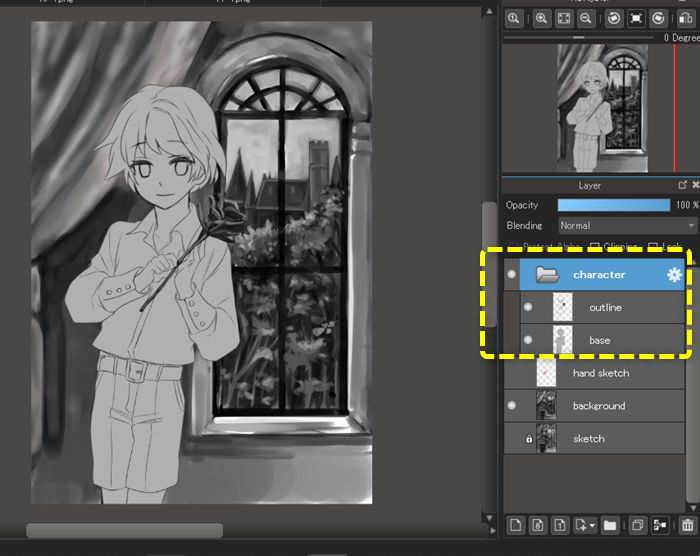Adjust the layer Opacity slider
Image resolution: width=700 pixels, height=556 pixels.
coord(614,205)
